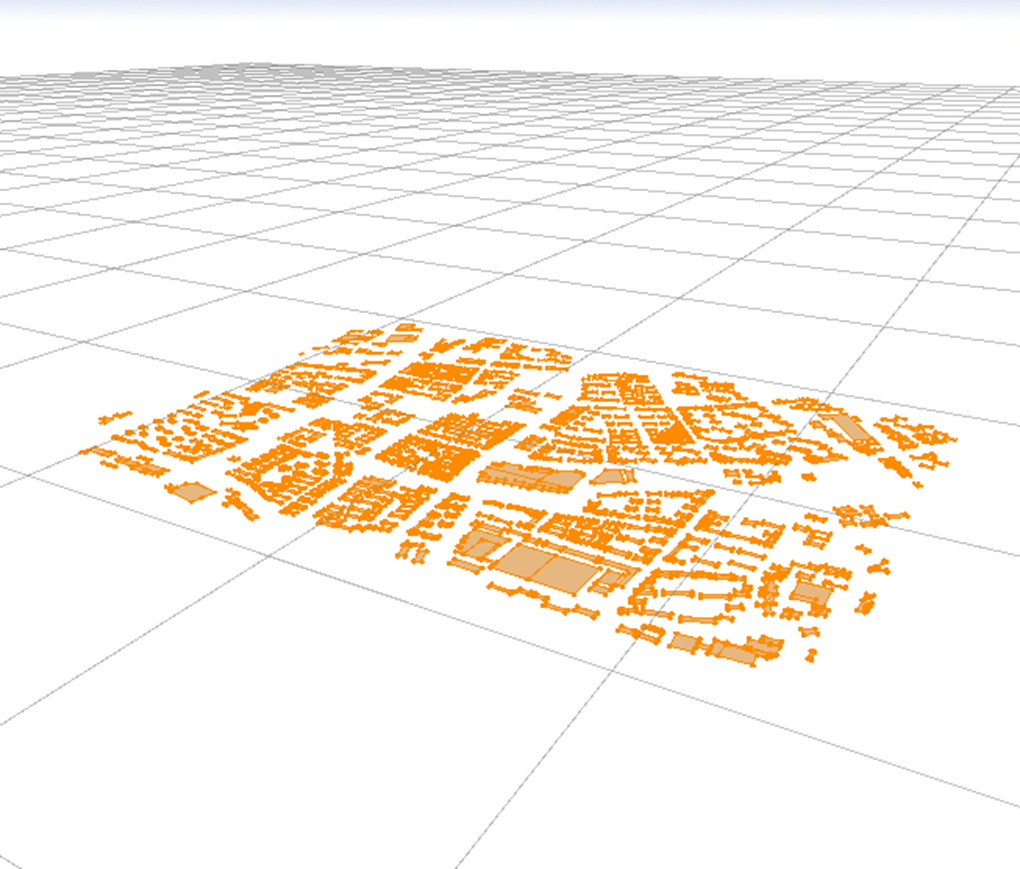This screenshot has width=1020, height=869.
Task: Select the isolated tan square footprint at the far left
Action: 190,491
